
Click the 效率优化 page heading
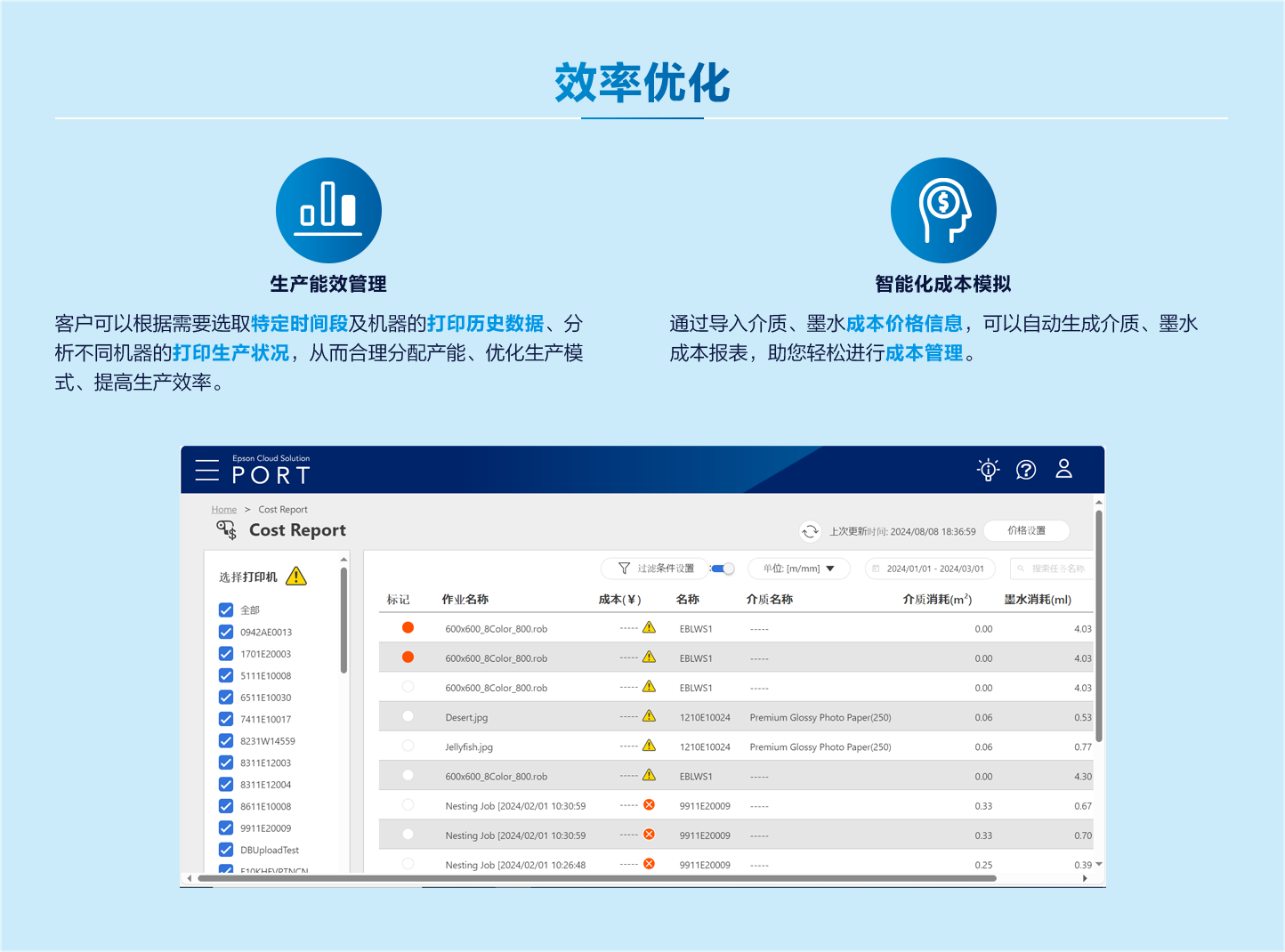(x=642, y=83)
